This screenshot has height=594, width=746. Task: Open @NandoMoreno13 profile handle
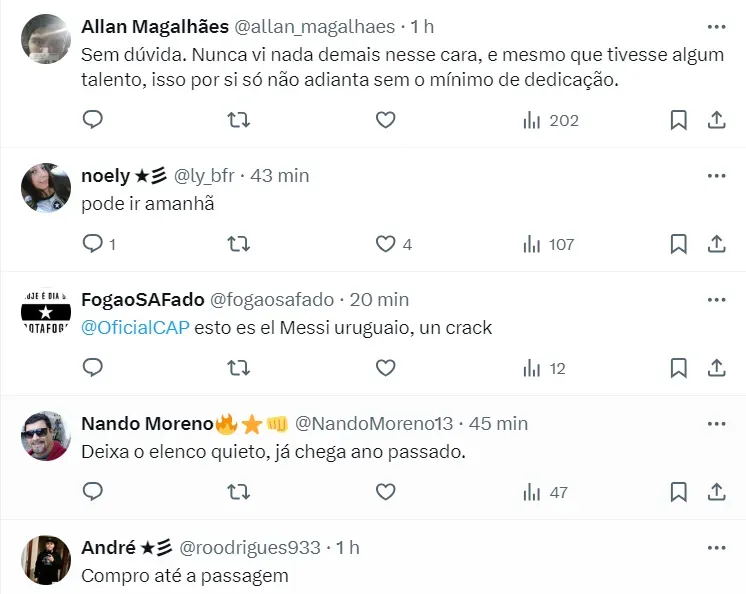tap(374, 423)
